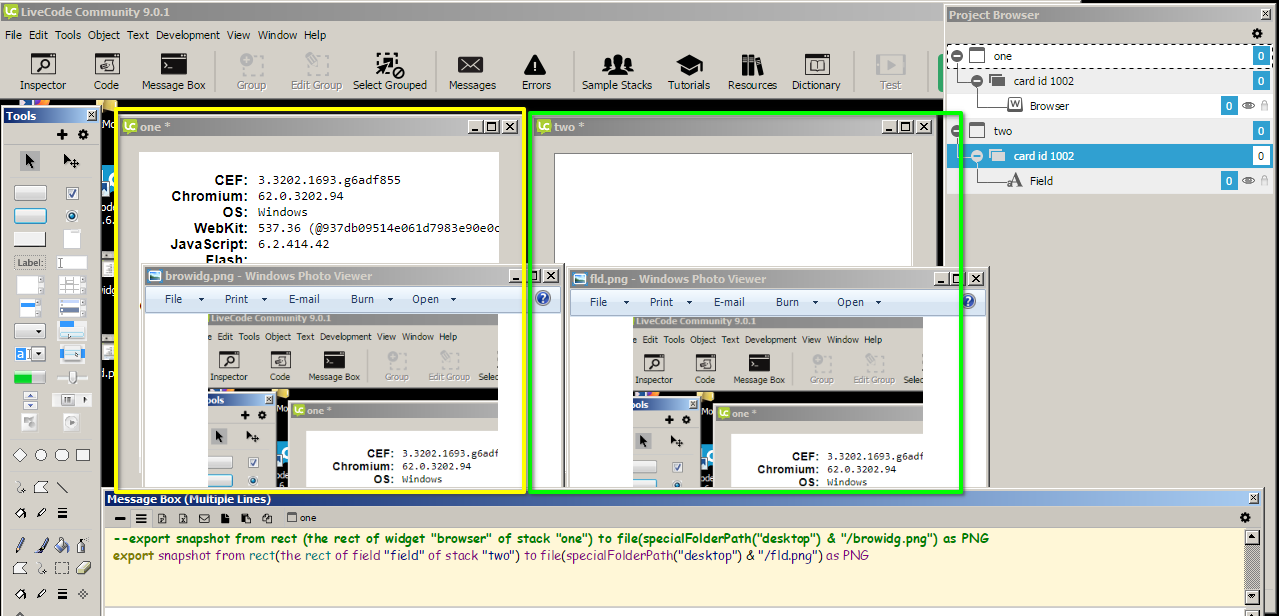Click Message Box vertical scrollbar down arrow
The height and width of the screenshot is (616, 1279).
coord(1251,597)
